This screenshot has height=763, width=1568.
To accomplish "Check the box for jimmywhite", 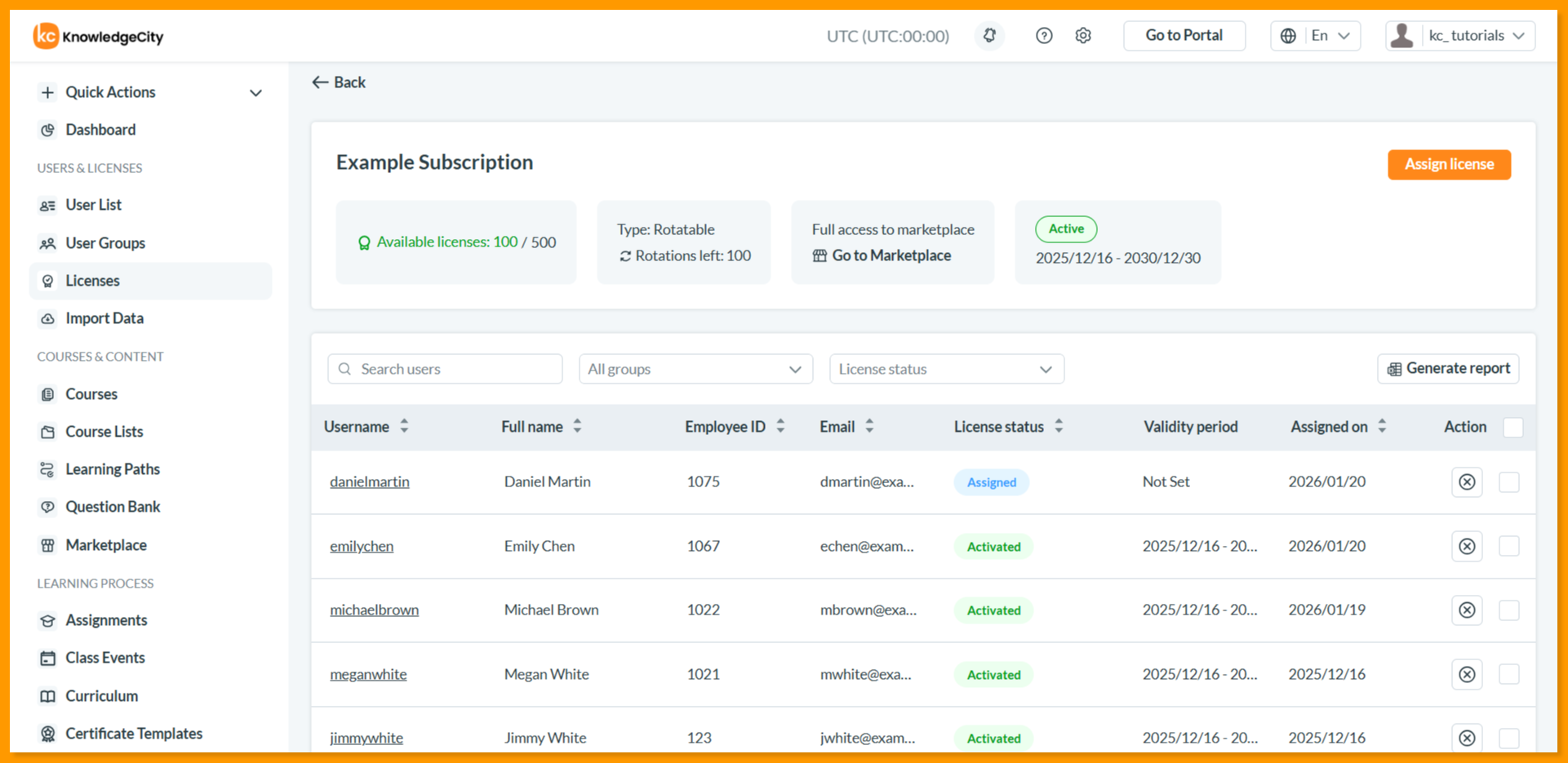I will click(x=1509, y=738).
